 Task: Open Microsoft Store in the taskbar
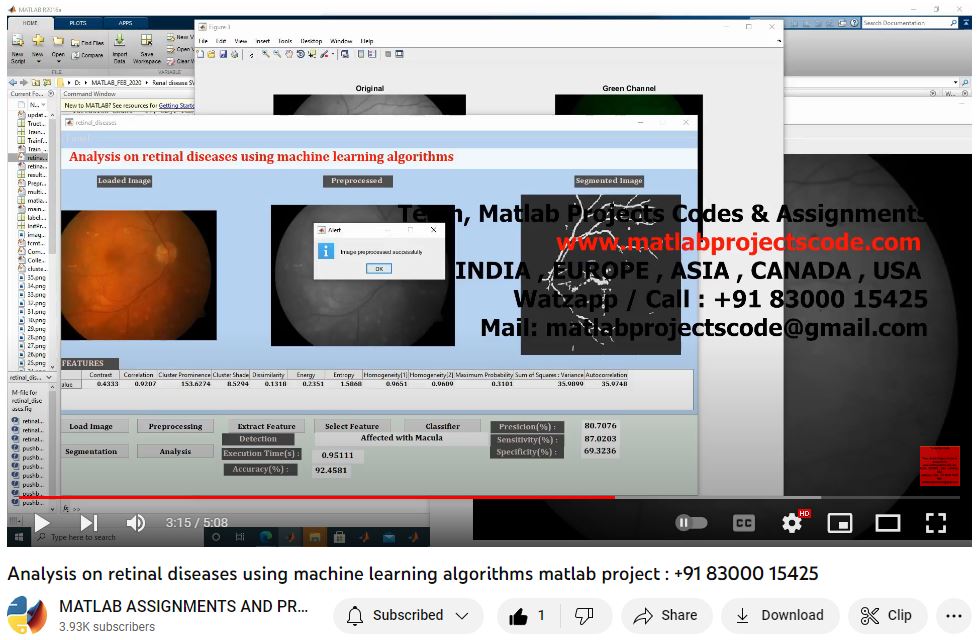(x=339, y=537)
